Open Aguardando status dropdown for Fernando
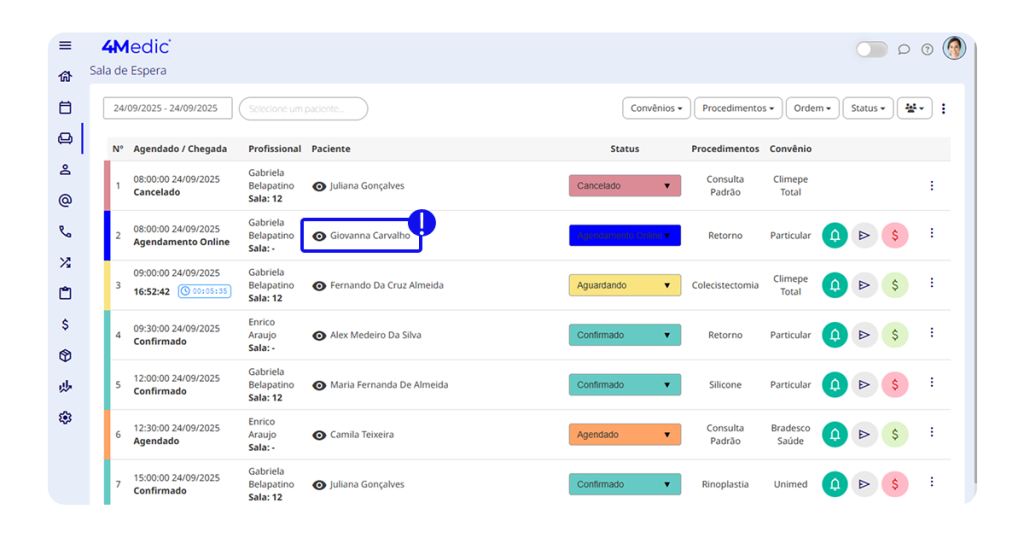The height and width of the screenshot is (538, 1024). [x=624, y=285]
